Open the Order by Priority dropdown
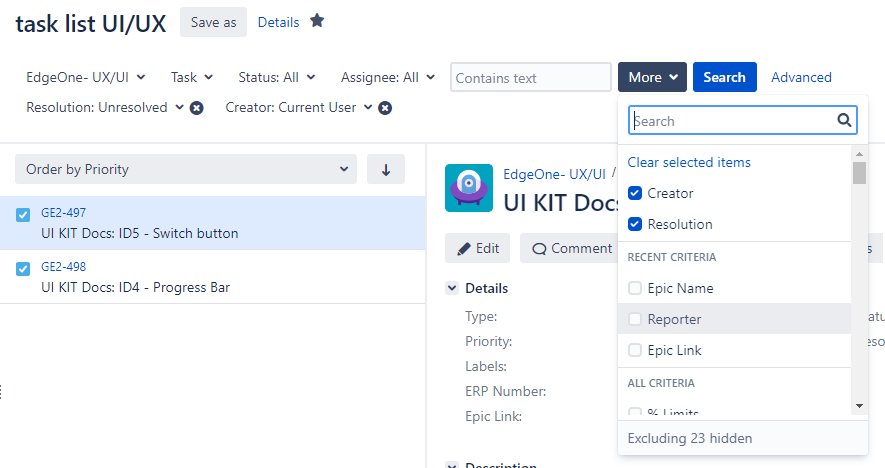This screenshot has width=885, height=468. [x=186, y=170]
